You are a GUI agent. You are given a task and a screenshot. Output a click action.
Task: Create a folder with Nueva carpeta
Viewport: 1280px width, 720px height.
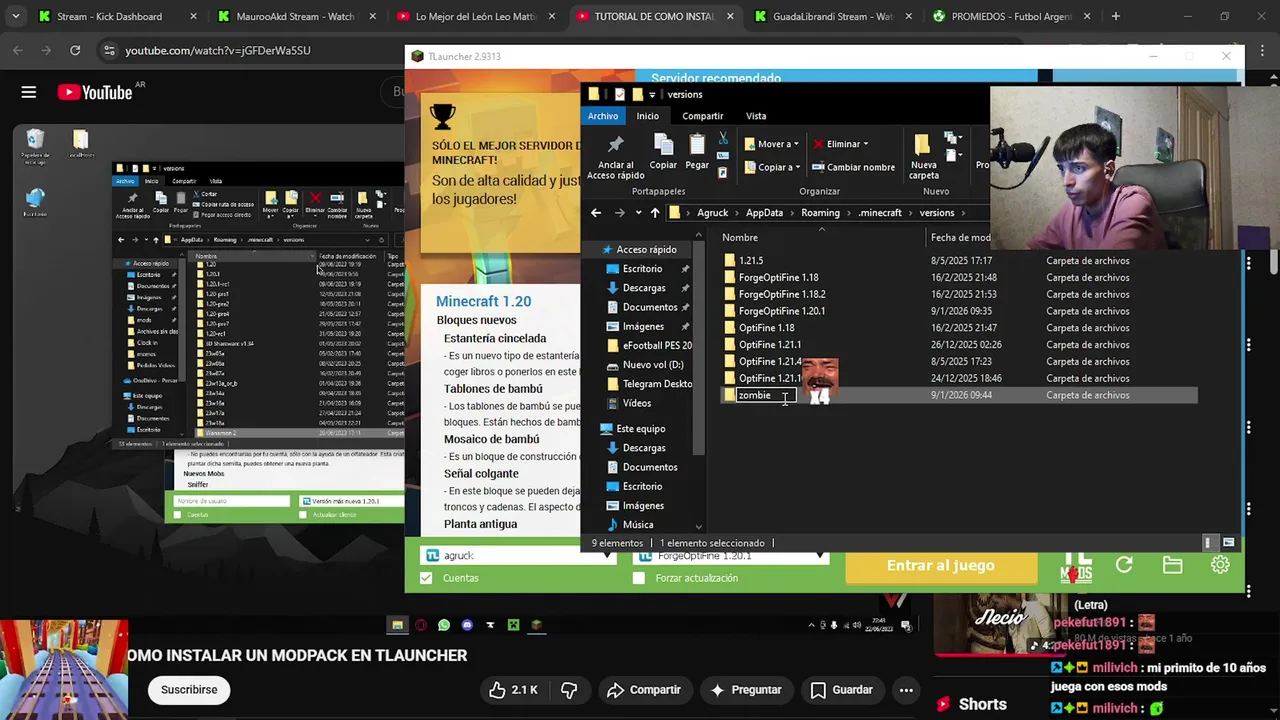coord(923,157)
